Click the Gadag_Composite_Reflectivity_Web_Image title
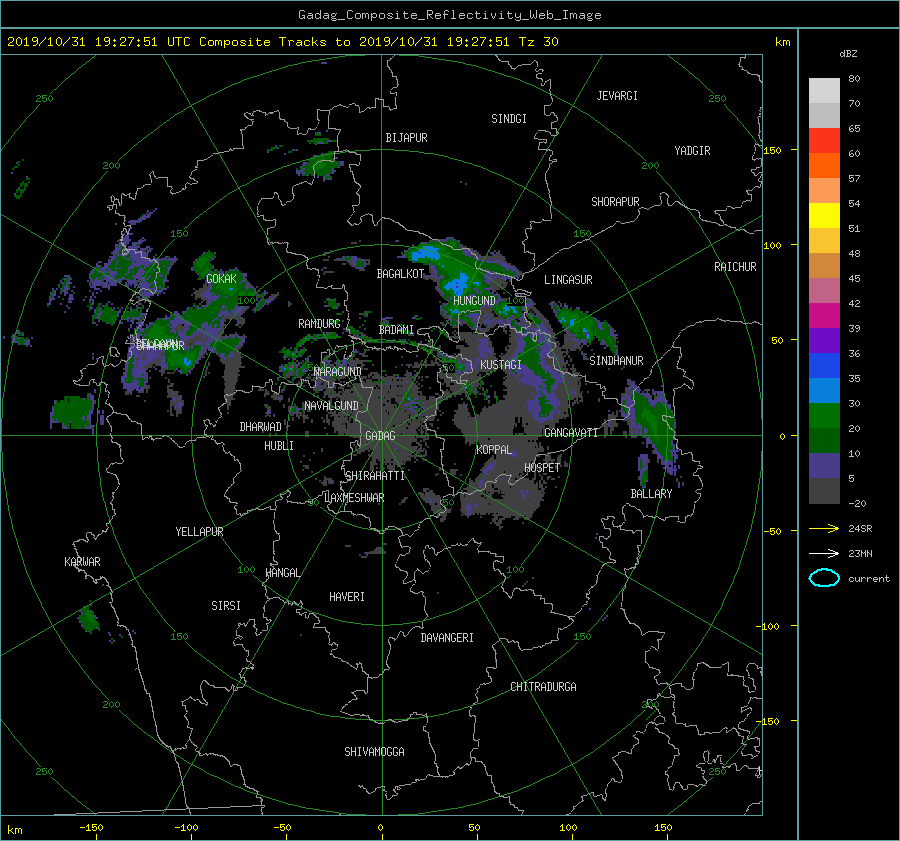900x841 pixels. [449, 15]
